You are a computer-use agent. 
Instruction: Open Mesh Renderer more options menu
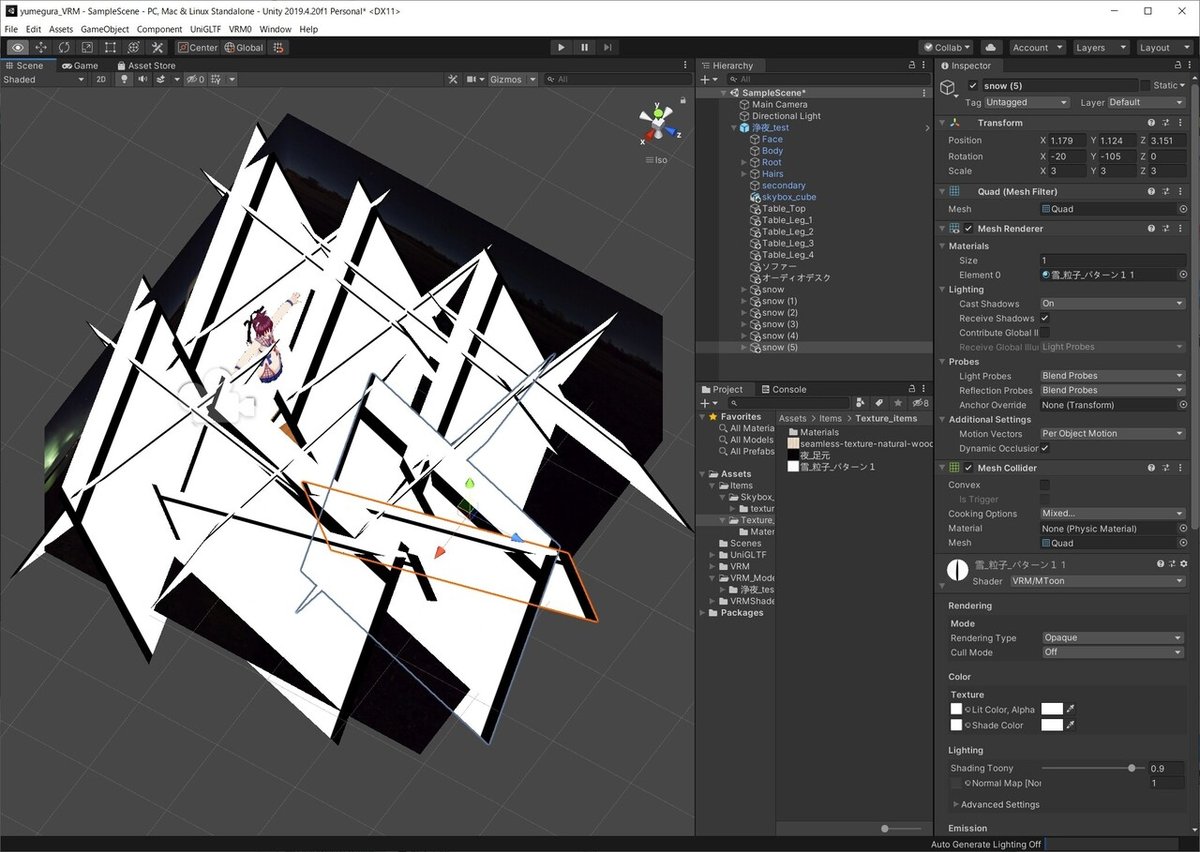[x=1182, y=228]
